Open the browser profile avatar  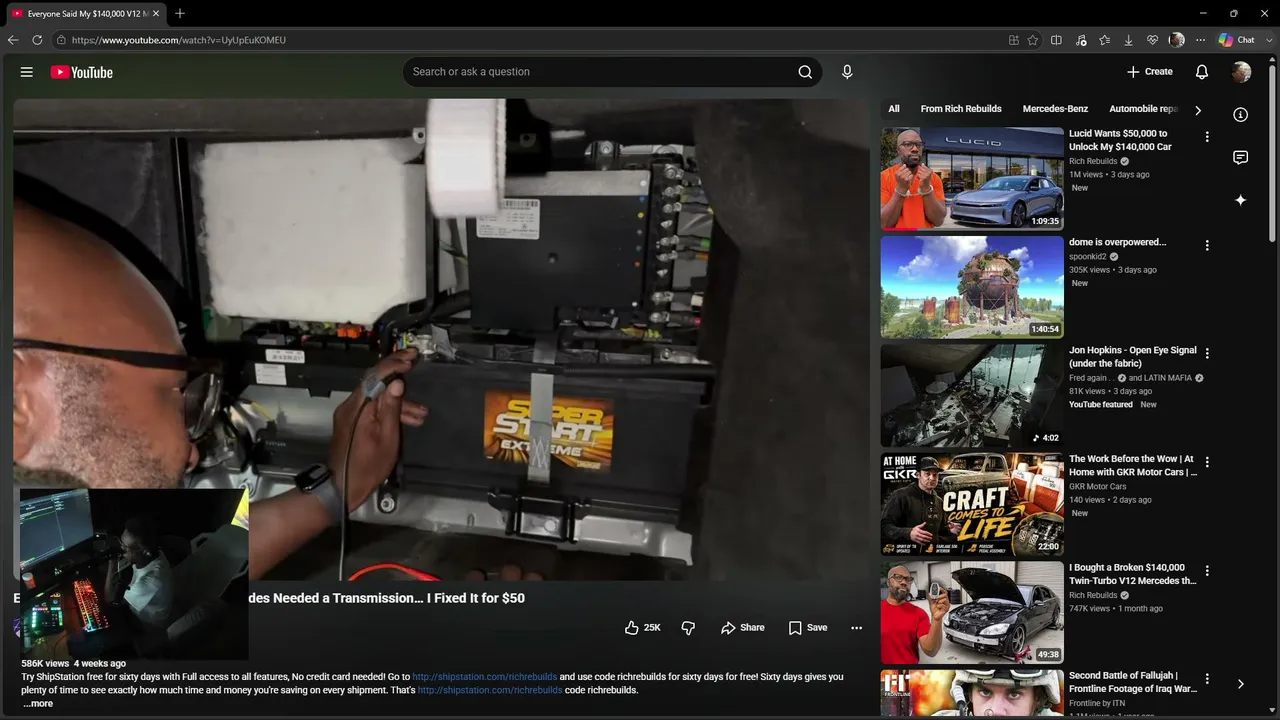point(1177,40)
